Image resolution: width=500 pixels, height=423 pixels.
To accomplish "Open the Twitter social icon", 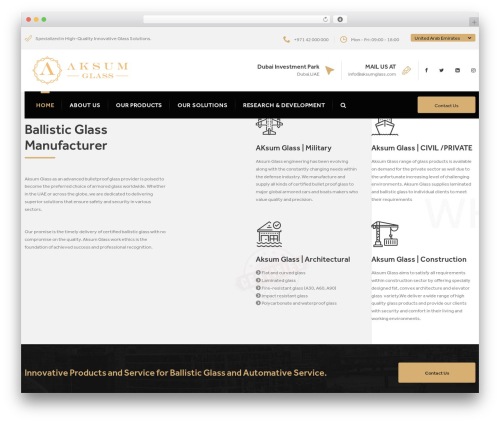I will 441,70.
